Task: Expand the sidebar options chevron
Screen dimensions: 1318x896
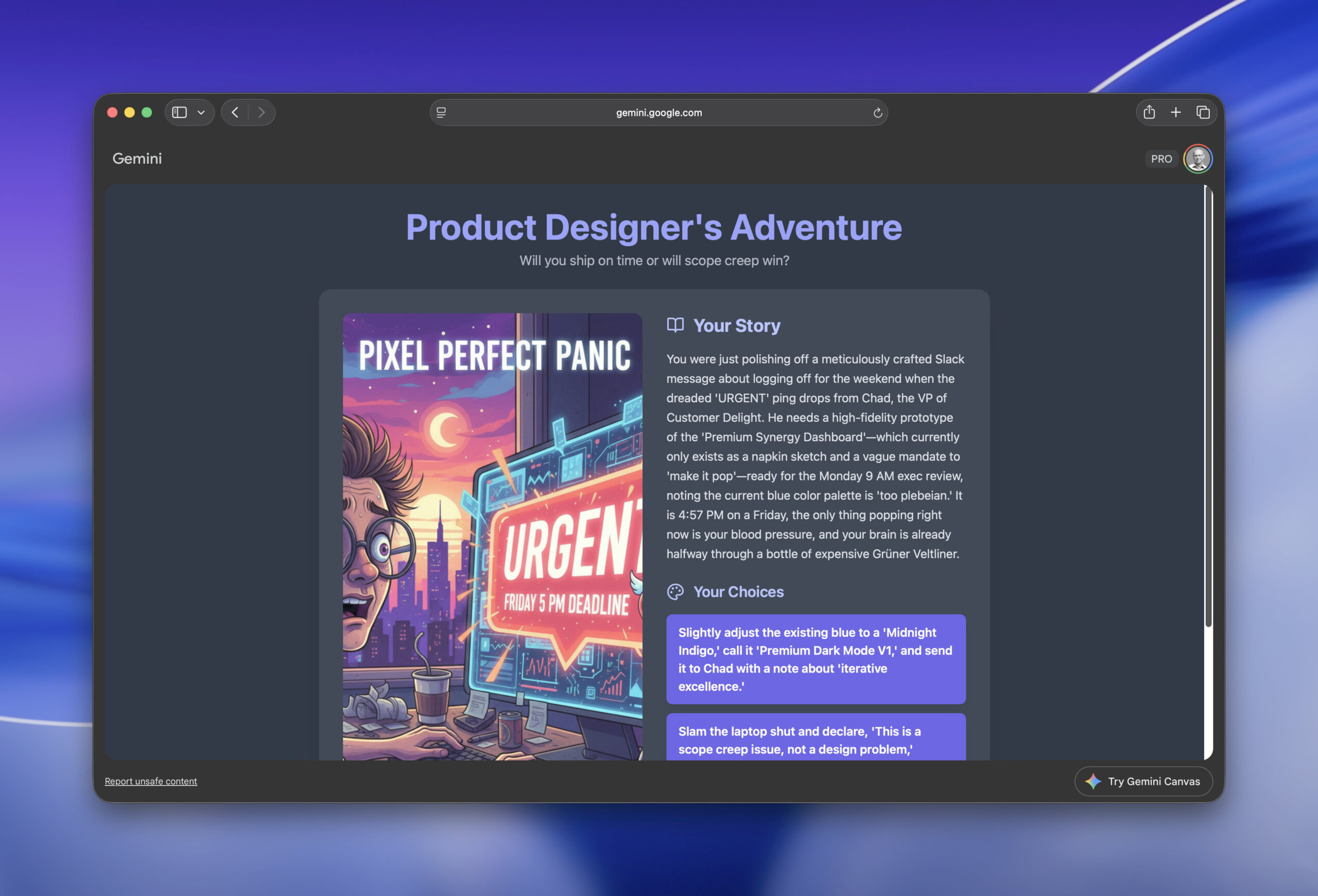Action: [201, 113]
